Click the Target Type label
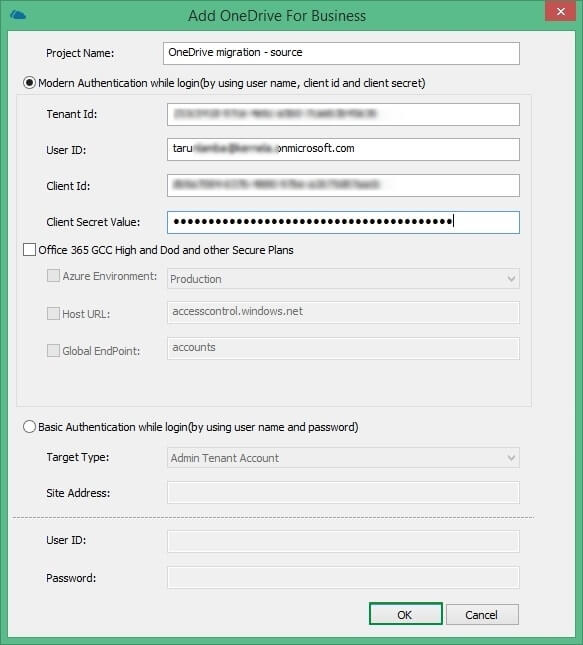 coord(78,457)
